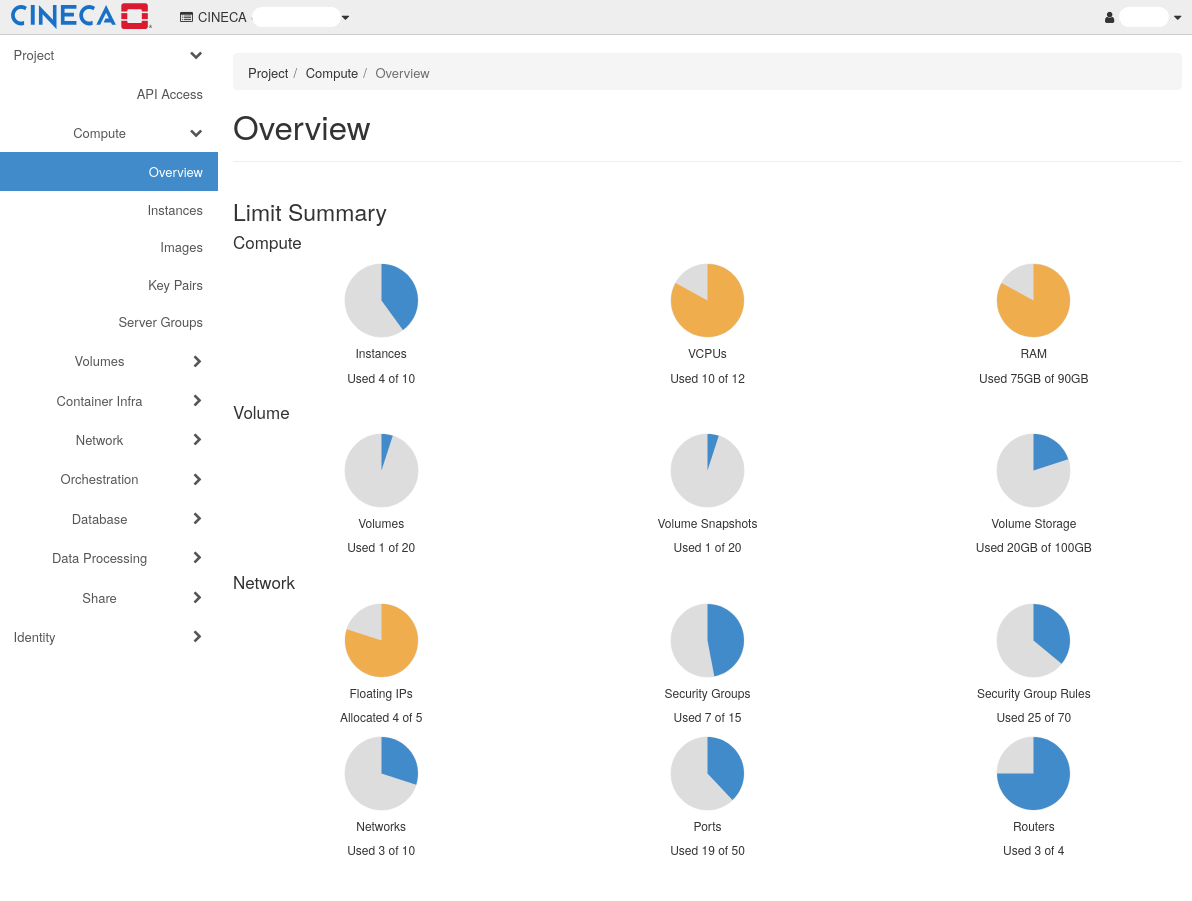Open Key Pairs page
This screenshot has height=901, width=1192.
pos(175,285)
